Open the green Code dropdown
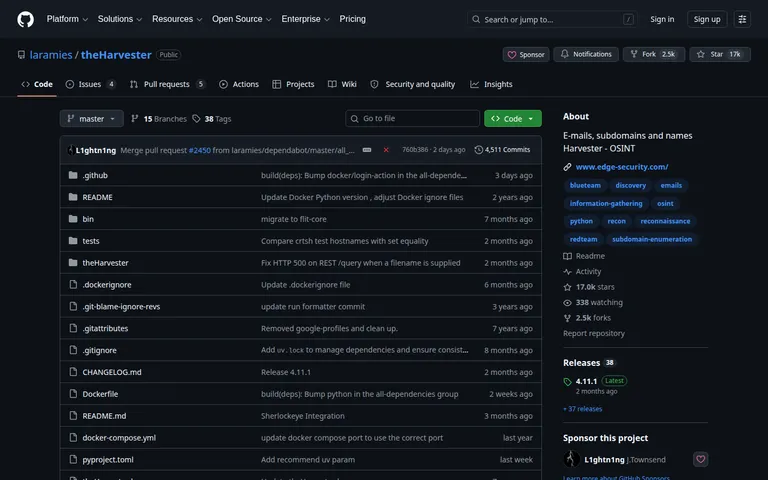Viewport: 768px width, 480px height. pos(513,119)
